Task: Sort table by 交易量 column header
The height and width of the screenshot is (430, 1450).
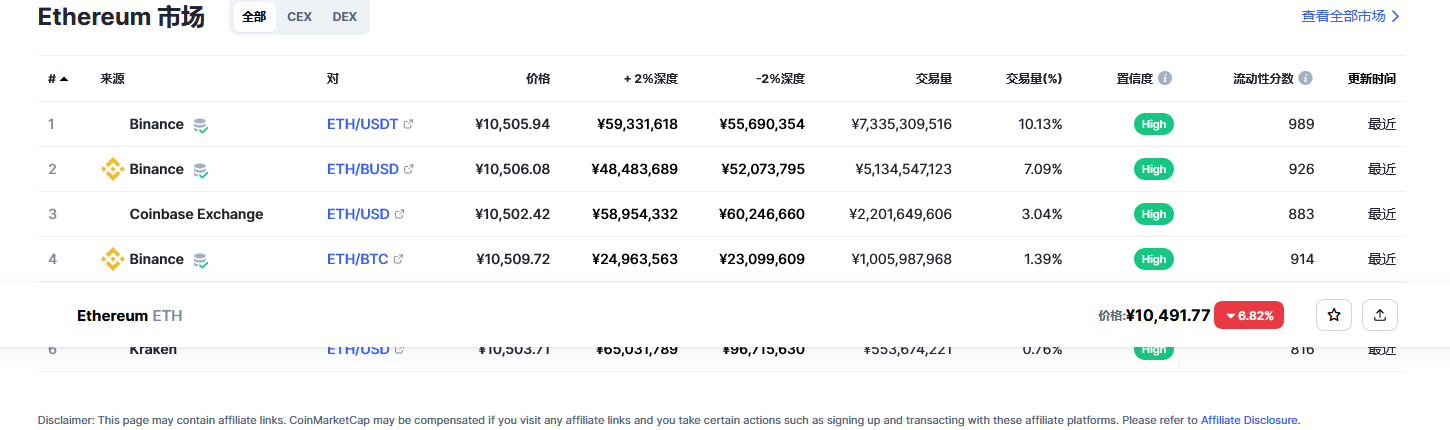Action: point(933,78)
